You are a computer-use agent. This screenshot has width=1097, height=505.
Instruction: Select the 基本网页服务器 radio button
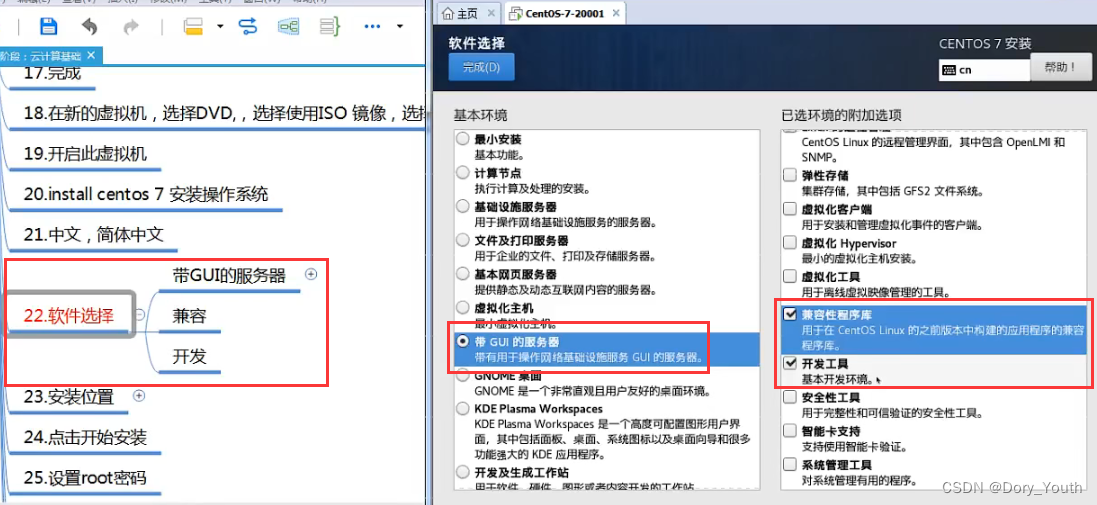tap(462, 273)
